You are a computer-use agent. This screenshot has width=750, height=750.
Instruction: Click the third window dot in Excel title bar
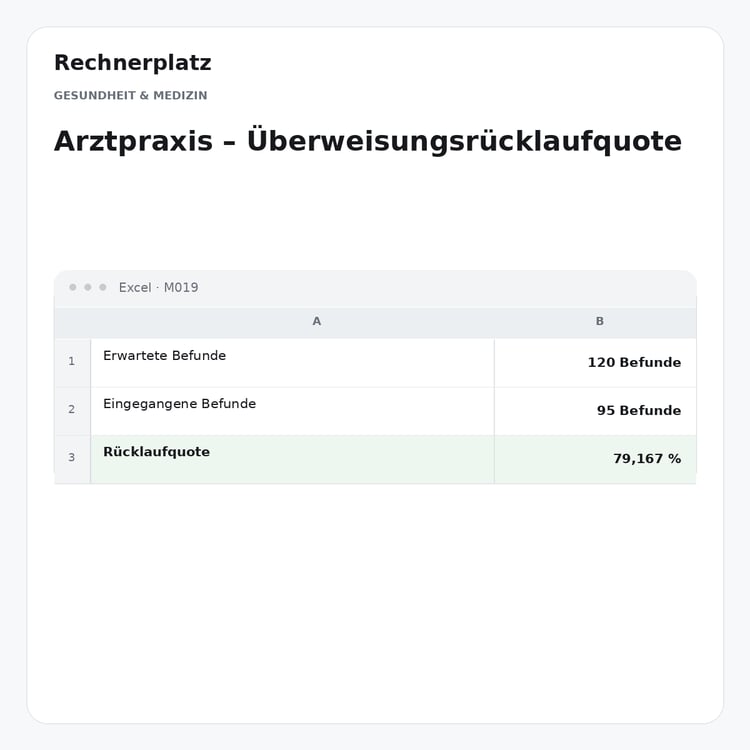click(x=102, y=287)
